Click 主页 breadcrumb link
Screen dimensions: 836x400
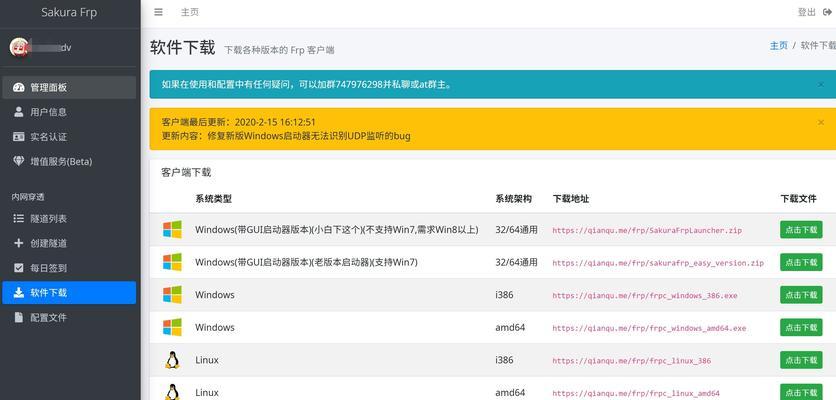778,45
